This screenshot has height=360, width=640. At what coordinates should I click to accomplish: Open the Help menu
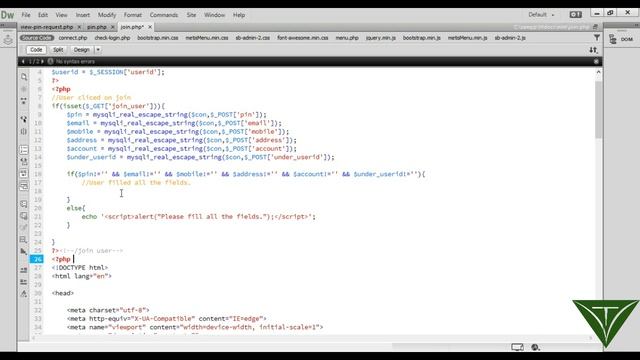point(239,15)
